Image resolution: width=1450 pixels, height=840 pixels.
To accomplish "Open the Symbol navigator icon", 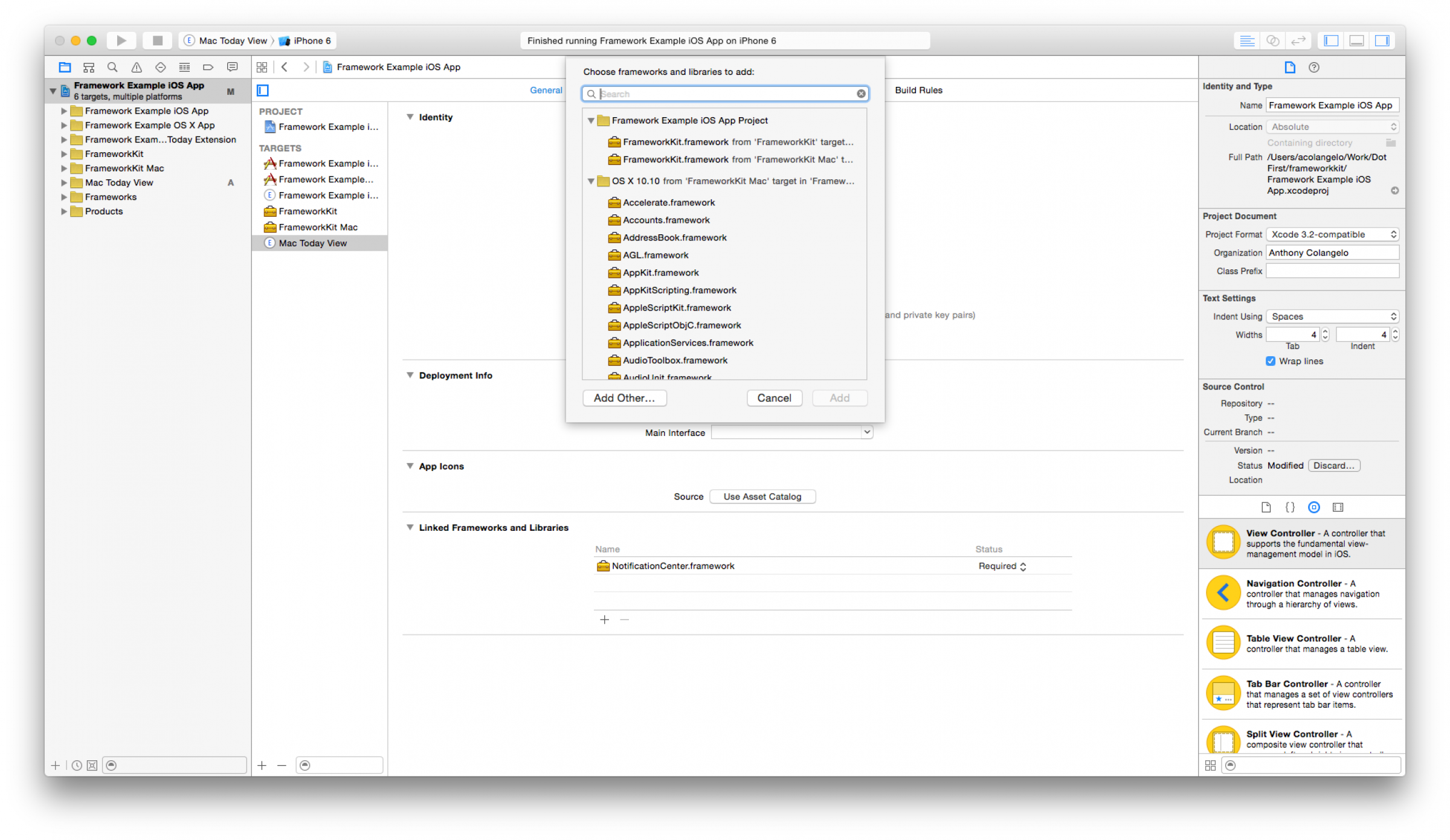I will [89, 67].
